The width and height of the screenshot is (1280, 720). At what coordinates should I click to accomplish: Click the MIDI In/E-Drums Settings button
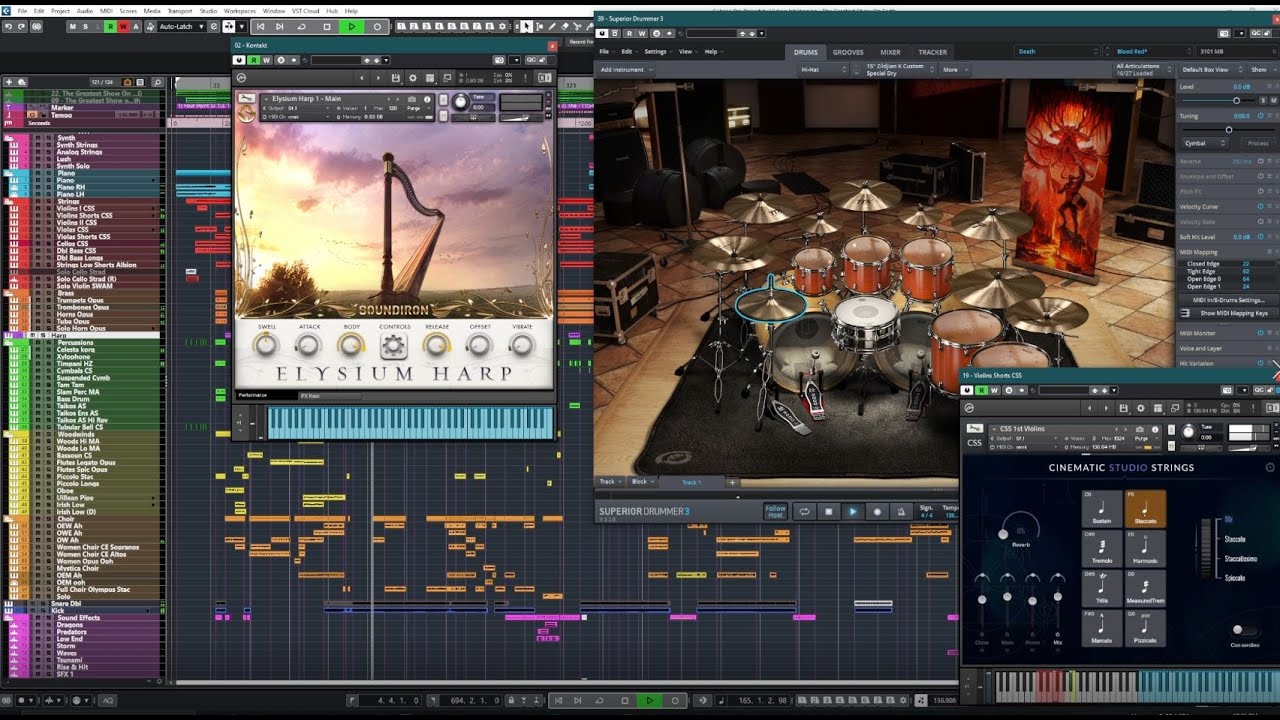click(x=1229, y=299)
